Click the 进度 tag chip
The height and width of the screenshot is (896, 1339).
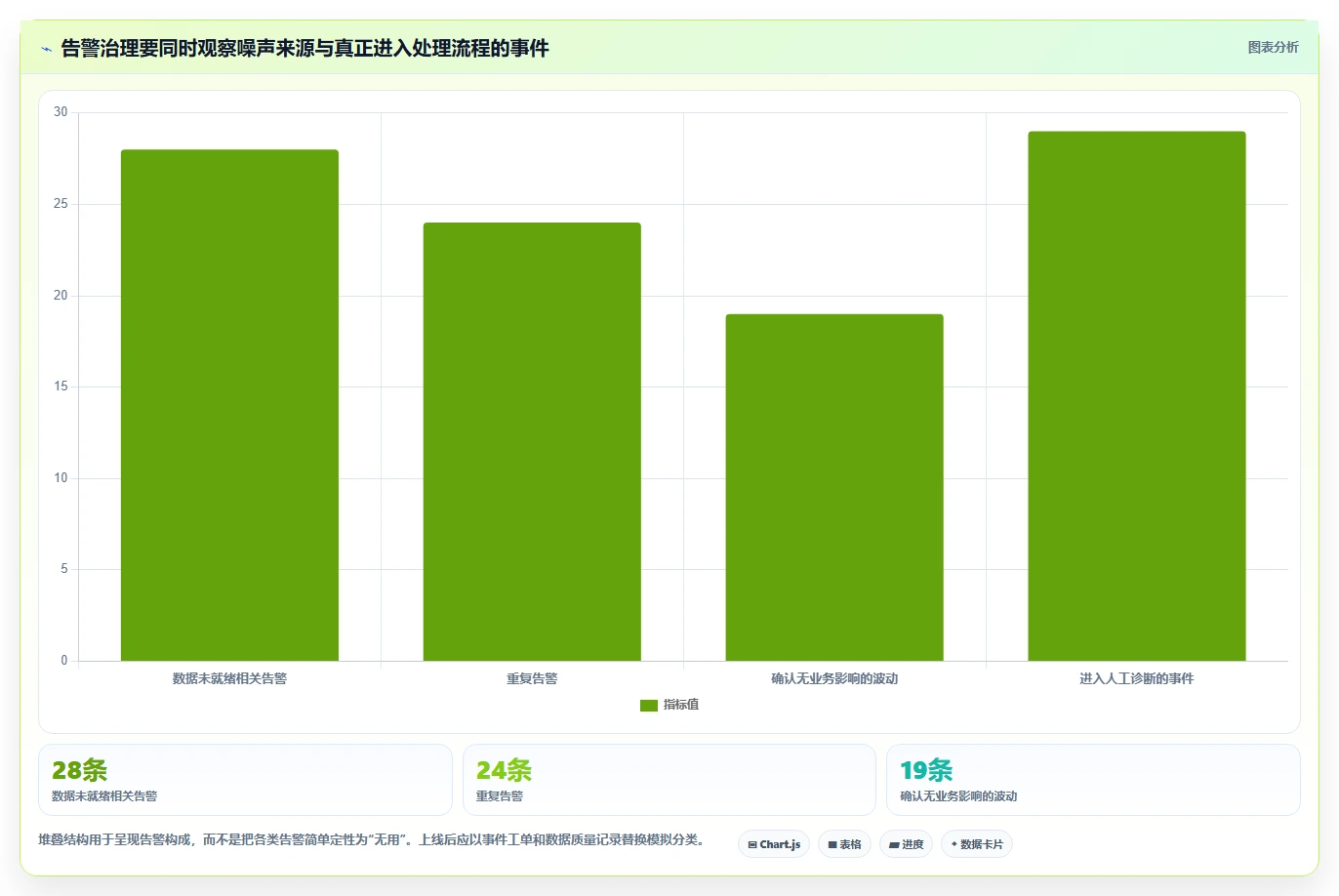[x=907, y=844]
